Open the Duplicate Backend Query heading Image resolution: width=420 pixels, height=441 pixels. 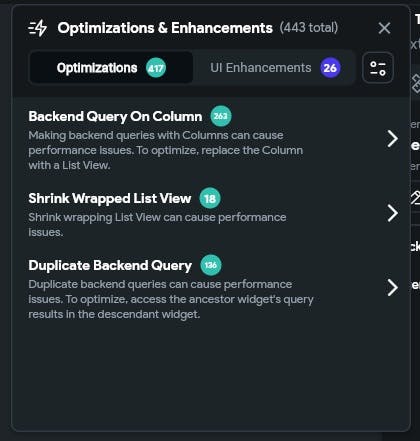coord(110,265)
